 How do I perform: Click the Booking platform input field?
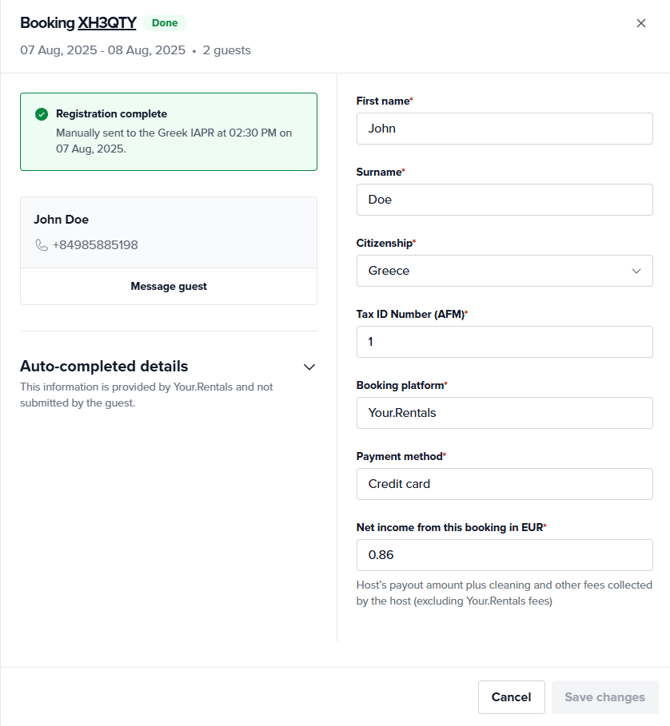click(504, 413)
